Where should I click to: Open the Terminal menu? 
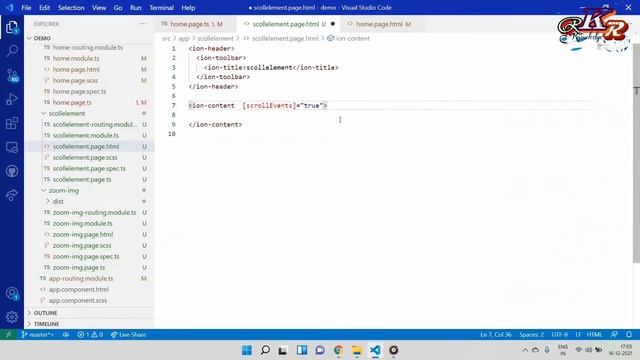[x=161, y=7]
